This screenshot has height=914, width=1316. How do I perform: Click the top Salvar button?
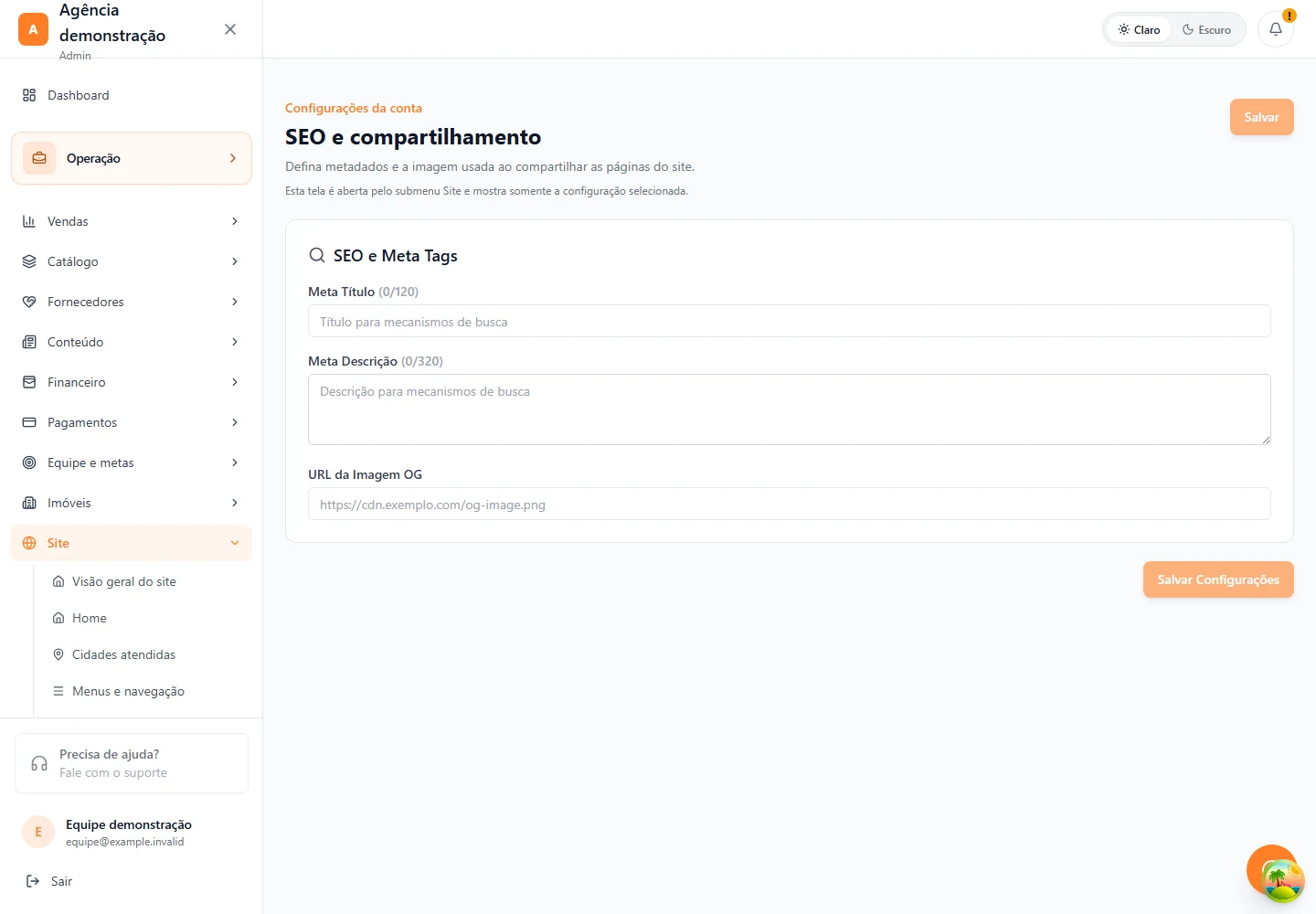click(x=1261, y=117)
